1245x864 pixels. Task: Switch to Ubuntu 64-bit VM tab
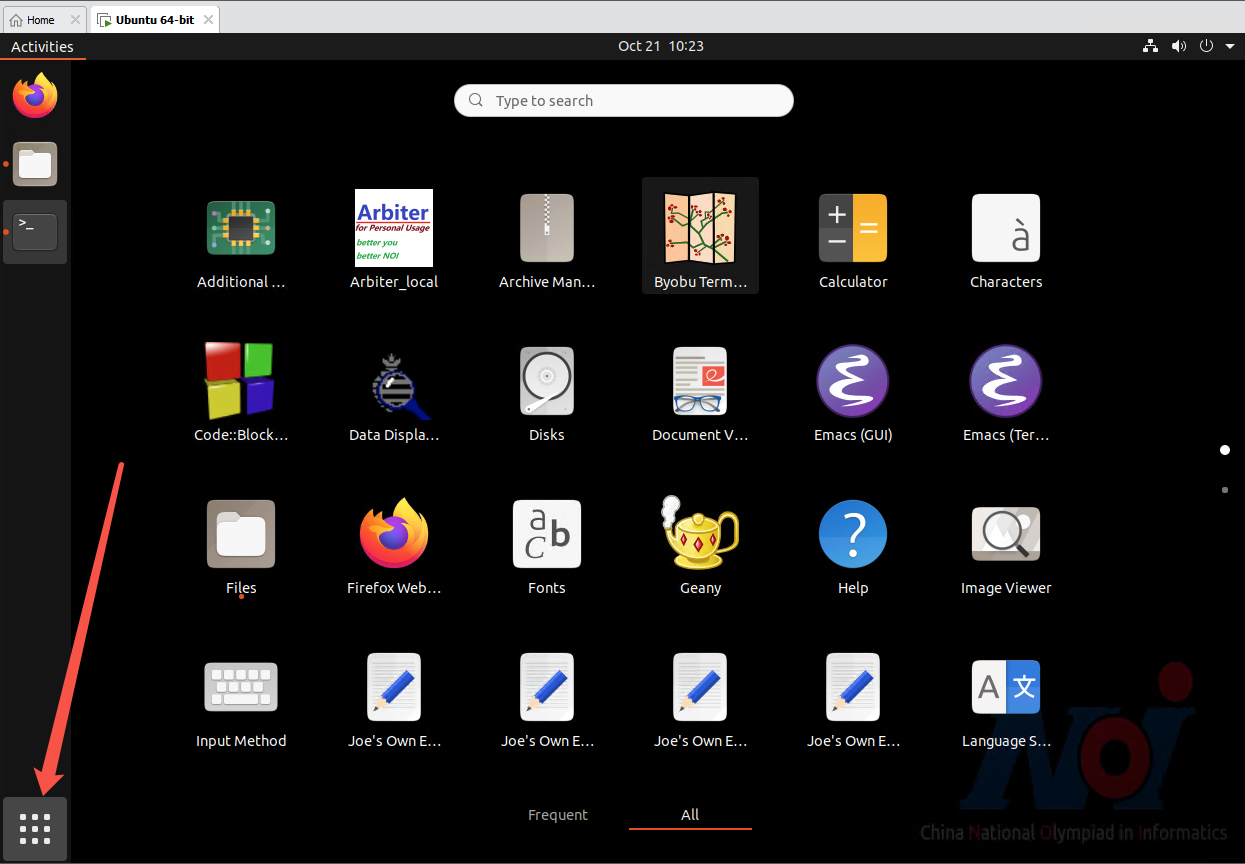(x=154, y=19)
